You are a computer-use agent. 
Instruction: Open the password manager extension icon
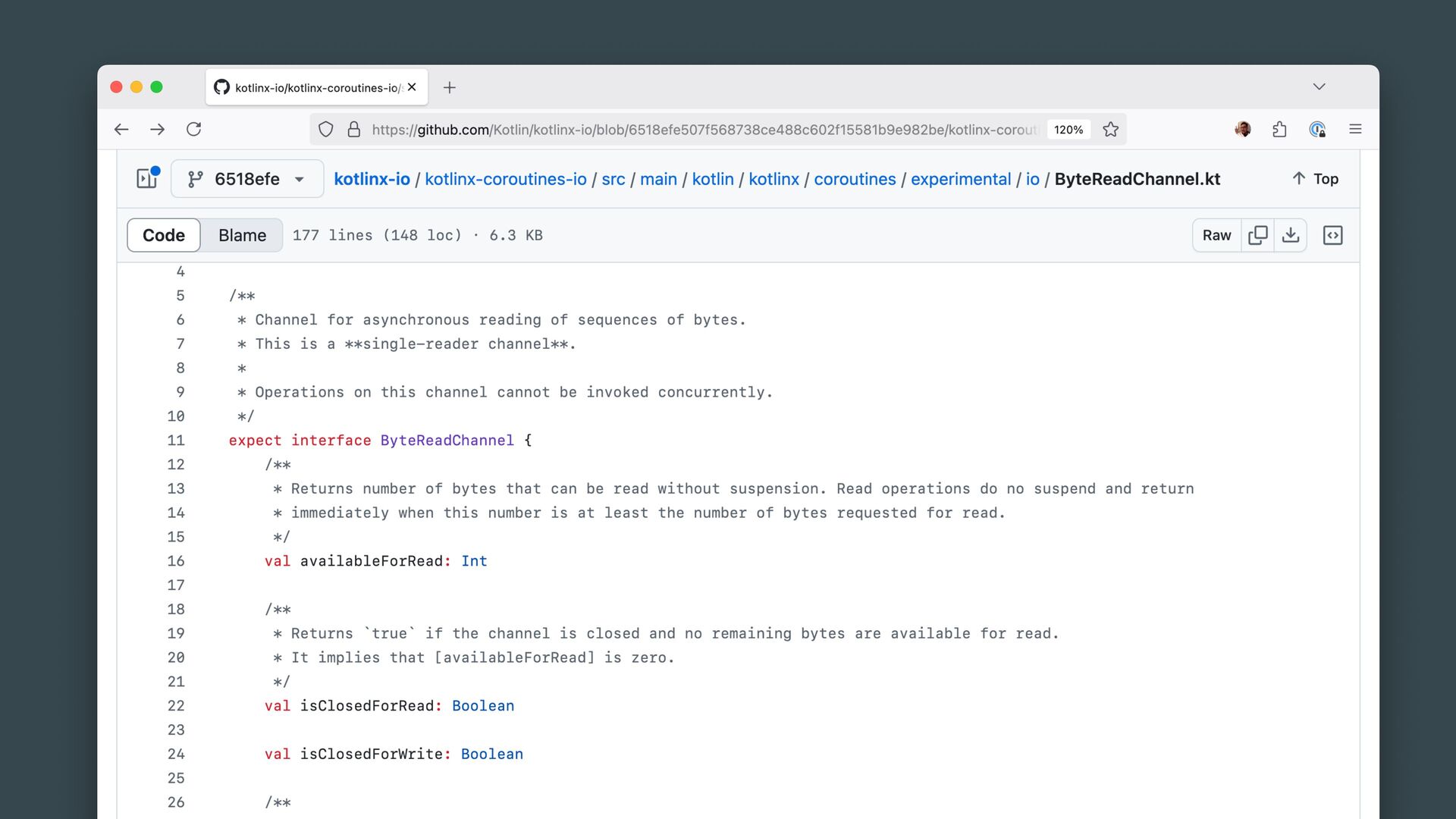(x=1318, y=130)
